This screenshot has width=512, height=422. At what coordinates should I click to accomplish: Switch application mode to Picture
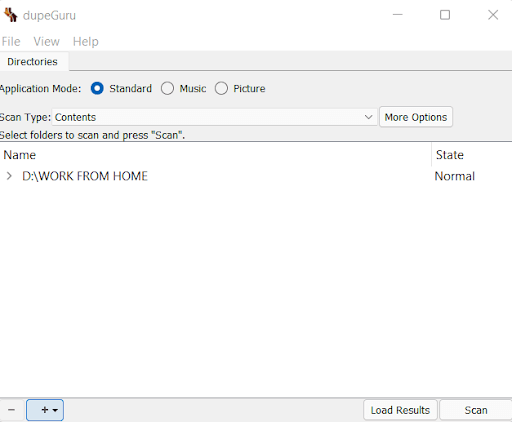[221, 89]
